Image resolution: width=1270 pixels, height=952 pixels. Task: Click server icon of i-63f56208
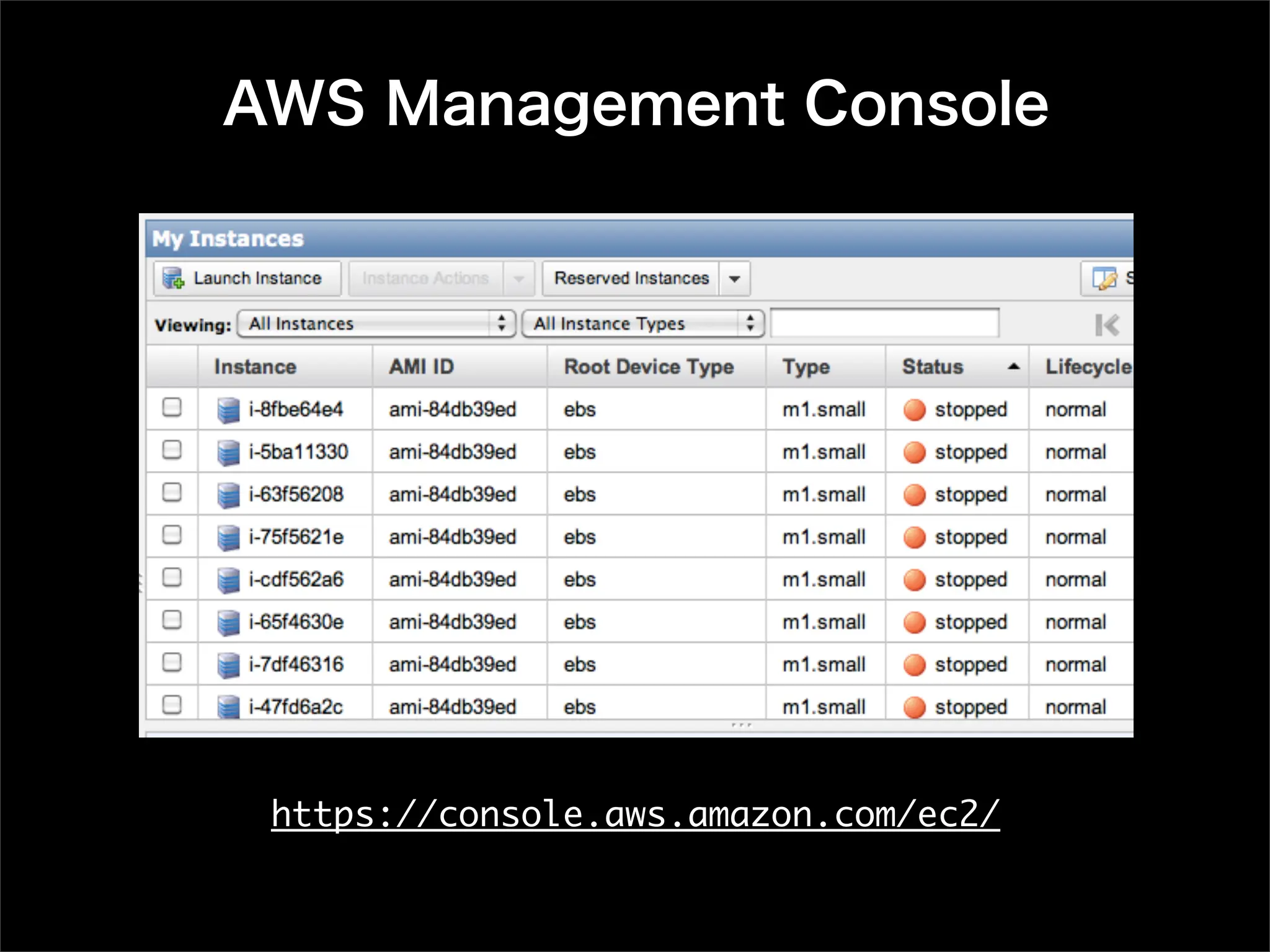tap(228, 495)
